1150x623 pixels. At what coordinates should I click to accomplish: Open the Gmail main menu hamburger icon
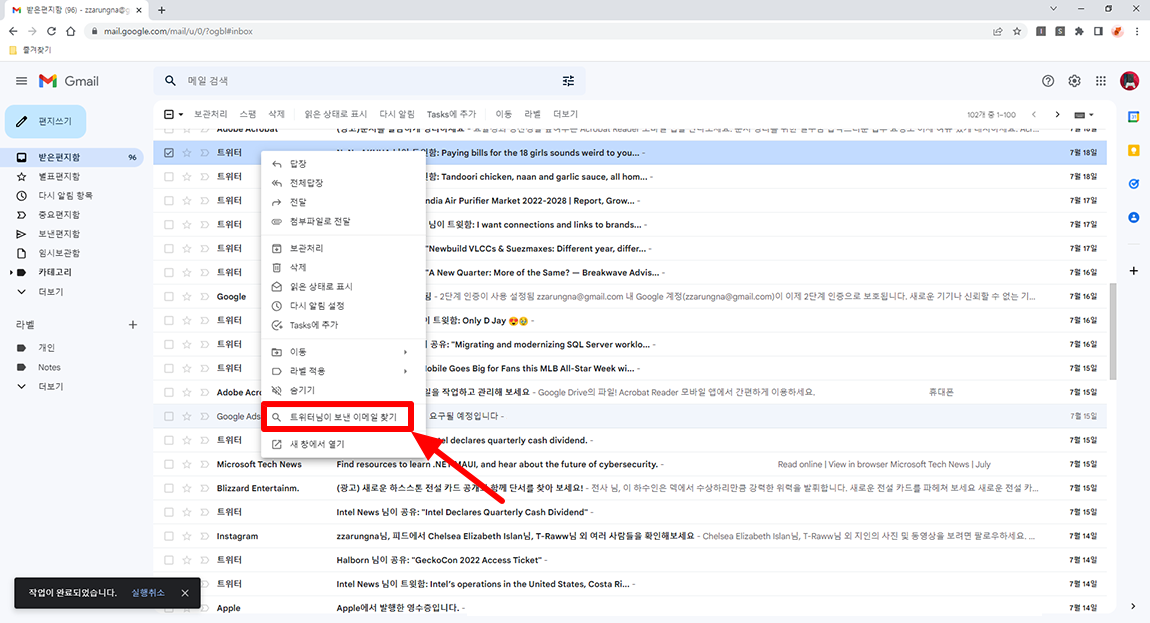point(21,81)
